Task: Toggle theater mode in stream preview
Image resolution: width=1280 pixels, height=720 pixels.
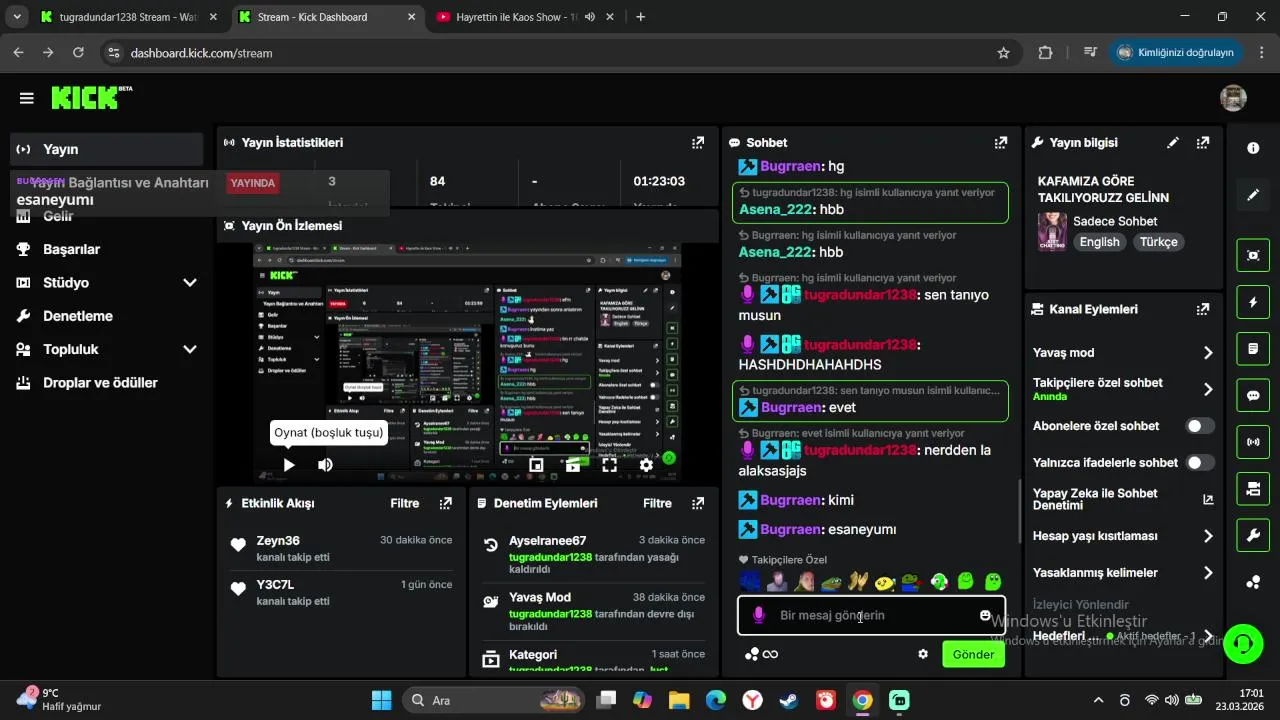Action: click(x=573, y=465)
